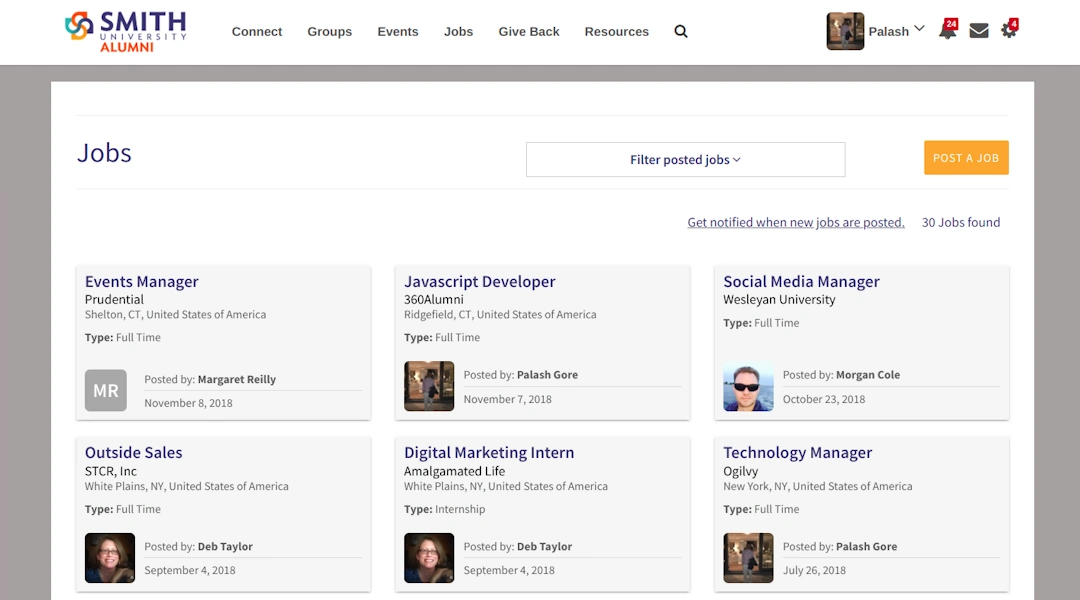Open the Digital Marketing Intern job listing

pos(489,453)
